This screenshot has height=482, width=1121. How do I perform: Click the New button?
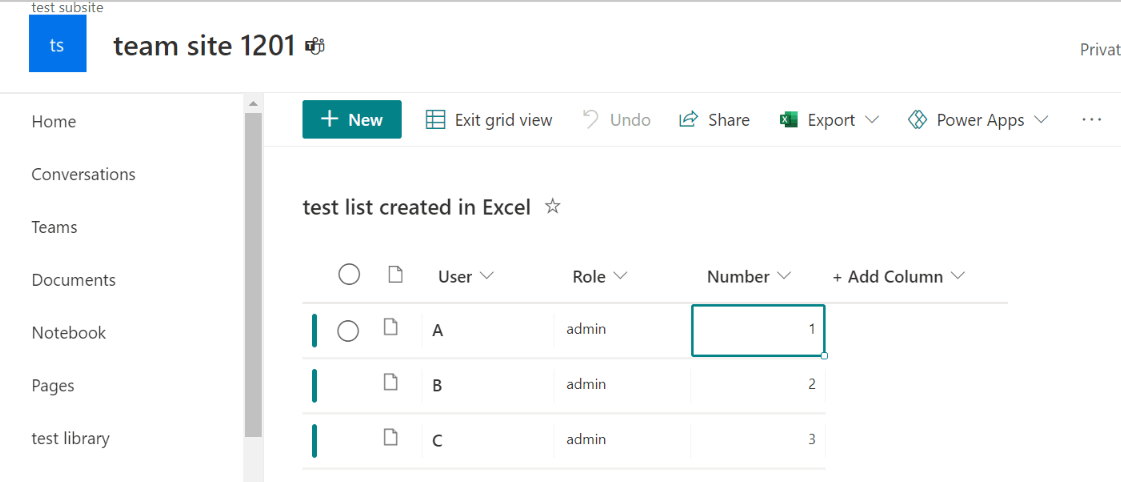point(352,119)
